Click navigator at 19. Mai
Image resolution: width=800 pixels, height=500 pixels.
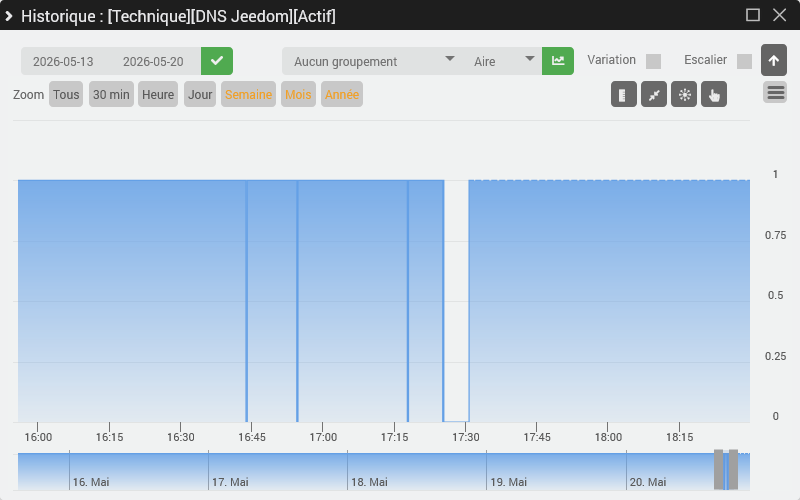(509, 482)
